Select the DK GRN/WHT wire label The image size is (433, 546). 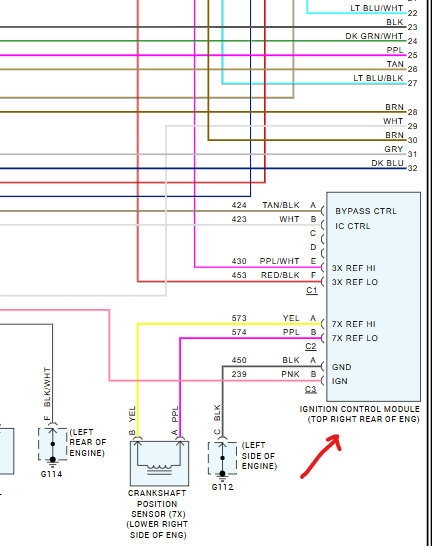374,36
